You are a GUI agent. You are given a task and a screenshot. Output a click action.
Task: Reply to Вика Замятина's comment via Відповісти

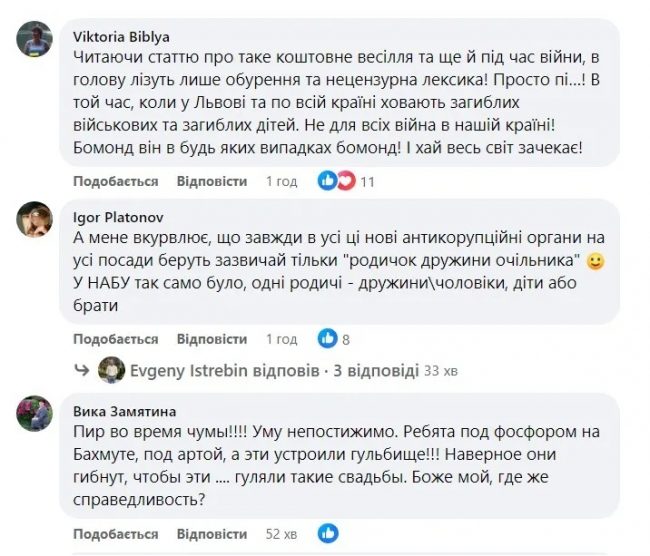click(x=211, y=534)
